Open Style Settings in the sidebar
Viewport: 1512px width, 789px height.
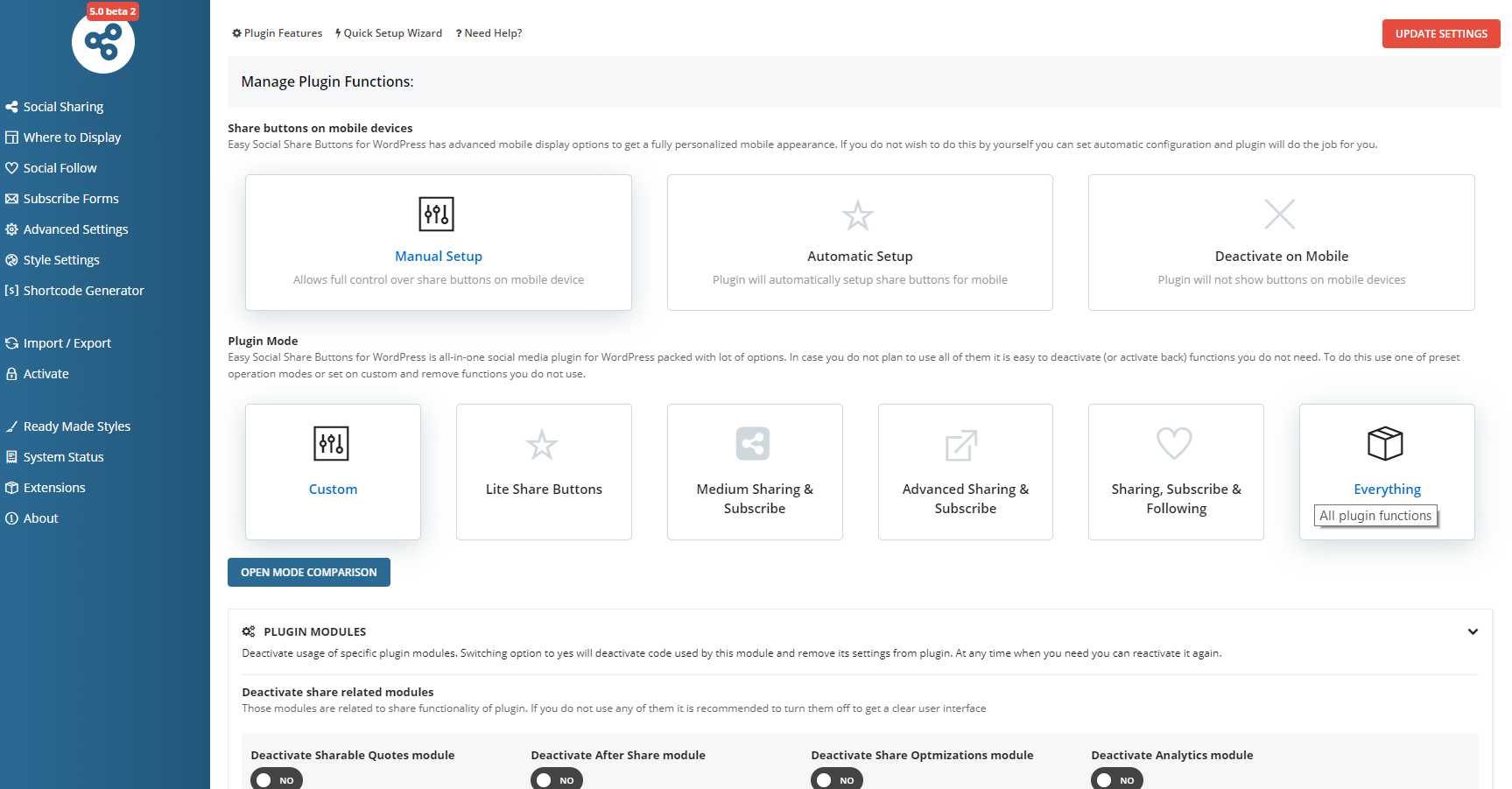point(61,259)
